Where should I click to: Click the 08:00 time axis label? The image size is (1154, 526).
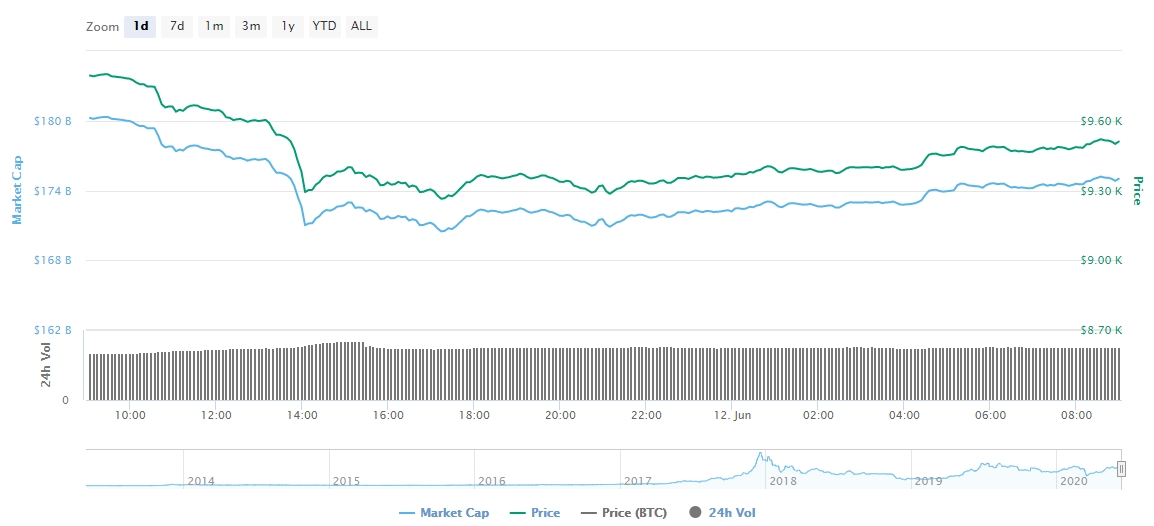(x=1076, y=415)
